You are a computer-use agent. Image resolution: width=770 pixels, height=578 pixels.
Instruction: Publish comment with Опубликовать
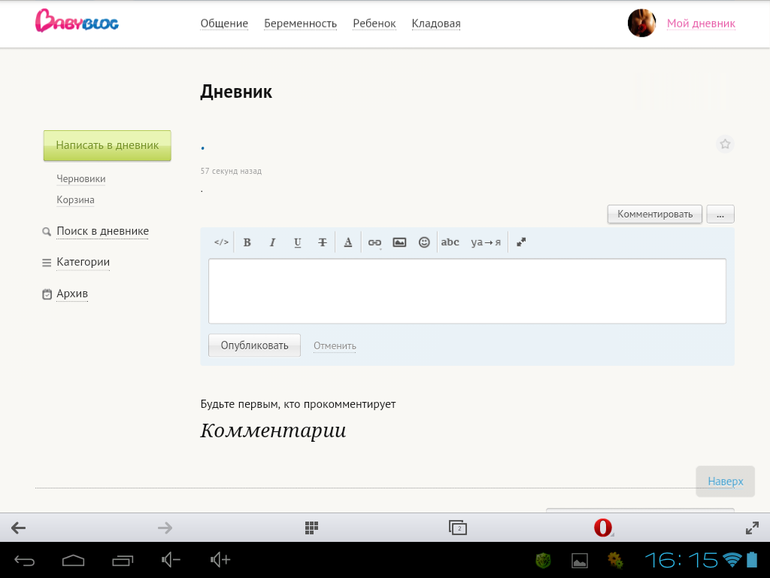(x=254, y=345)
